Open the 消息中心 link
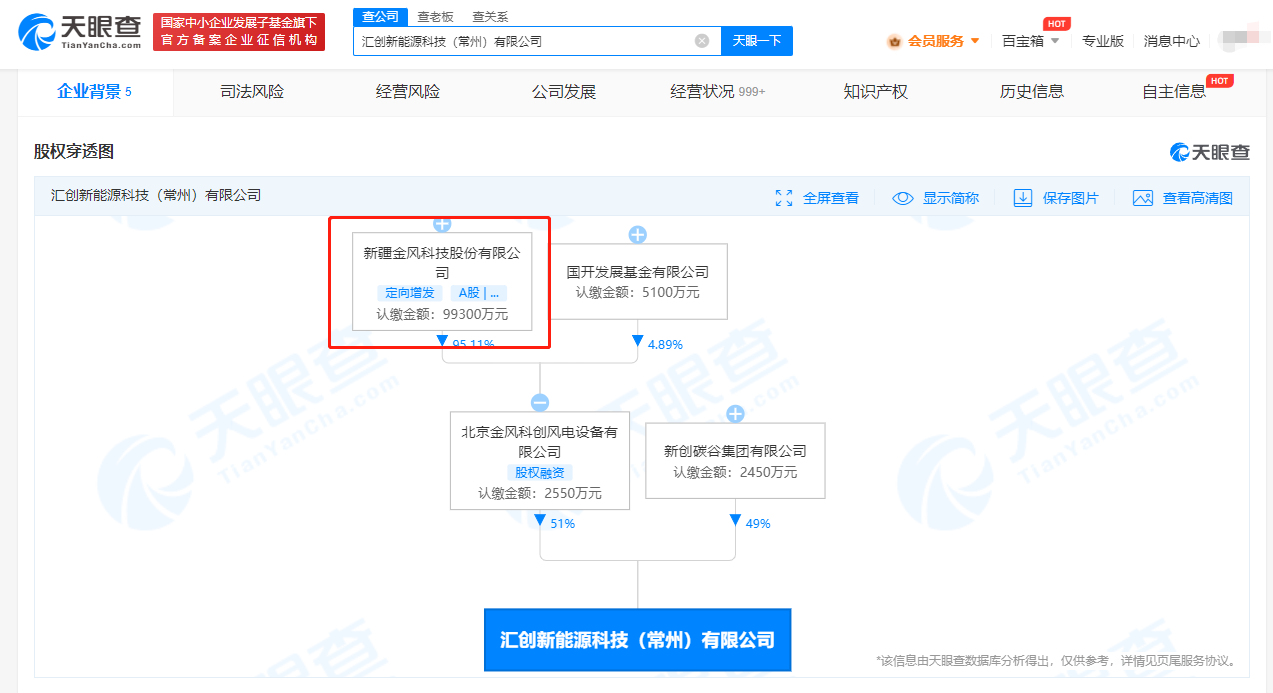Screen dimensions: 1273x693 pyautogui.click(x=1171, y=41)
